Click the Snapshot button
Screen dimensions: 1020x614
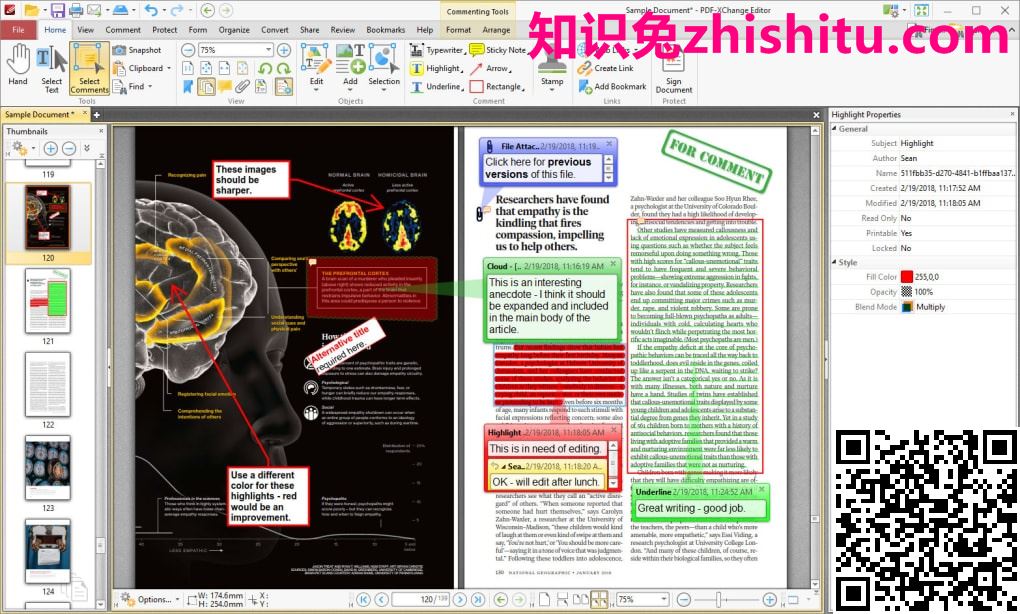coord(137,50)
